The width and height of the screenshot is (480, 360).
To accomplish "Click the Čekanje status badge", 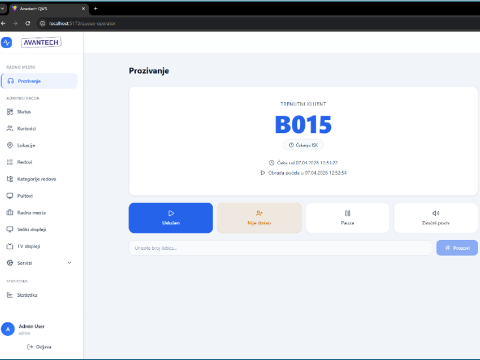I will click(x=303, y=145).
